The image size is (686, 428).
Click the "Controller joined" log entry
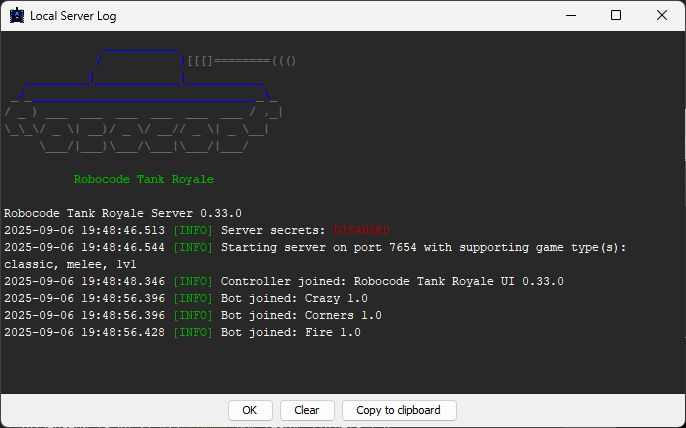[x=391, y=281]
